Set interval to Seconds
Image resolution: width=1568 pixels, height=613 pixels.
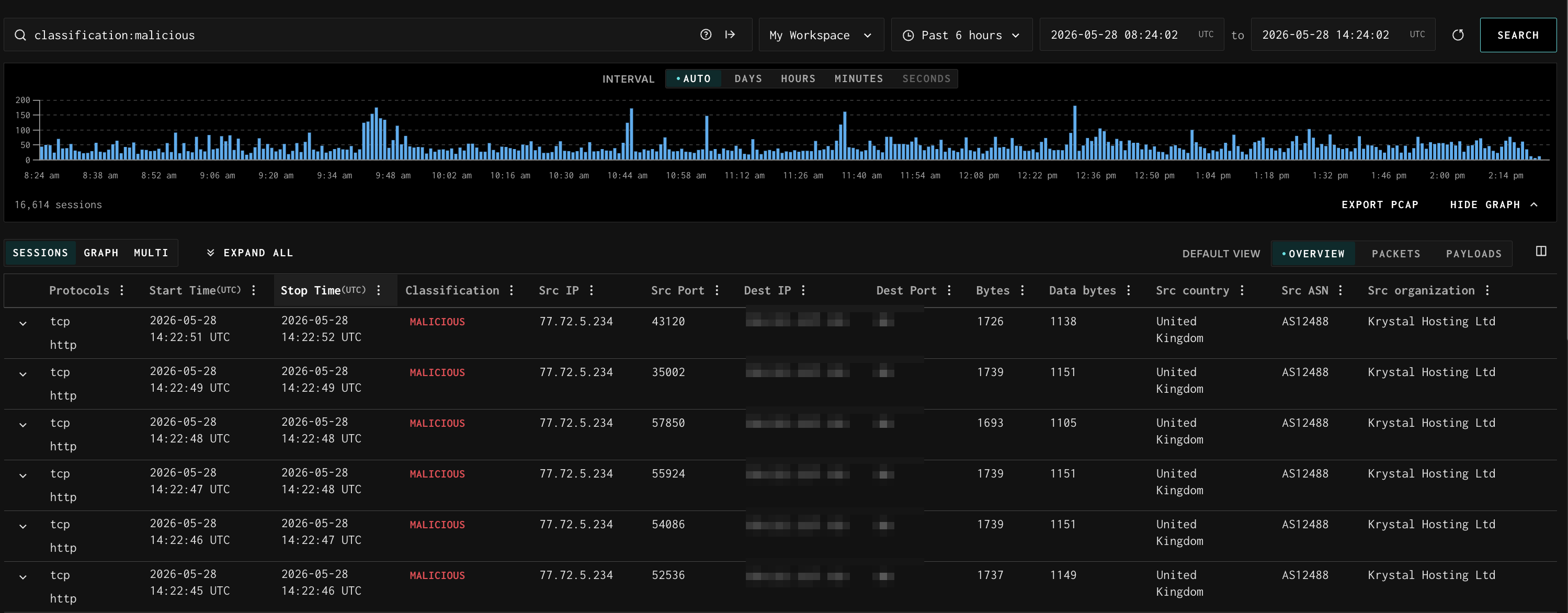coord(926,78)
